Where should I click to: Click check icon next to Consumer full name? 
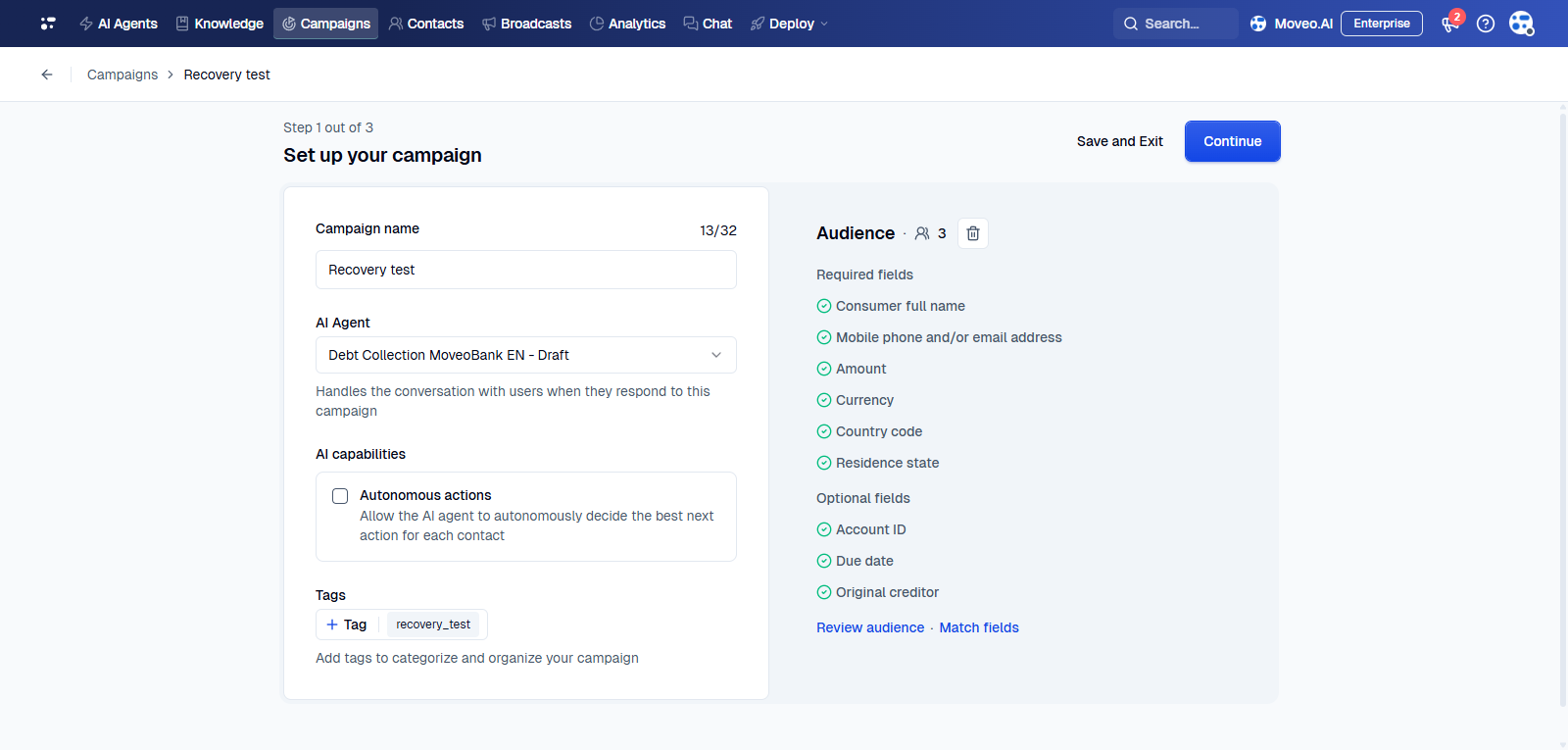click(x=824, y=306)
